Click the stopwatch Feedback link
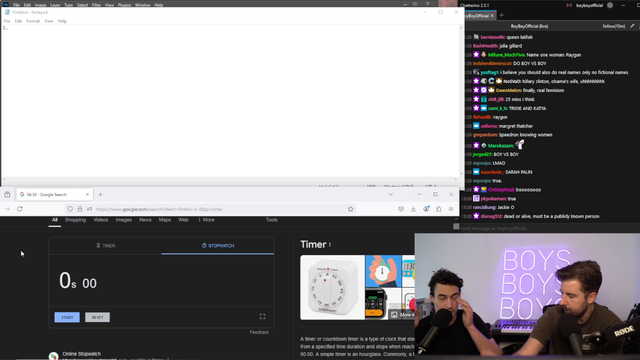 click(x=259, y=332)
